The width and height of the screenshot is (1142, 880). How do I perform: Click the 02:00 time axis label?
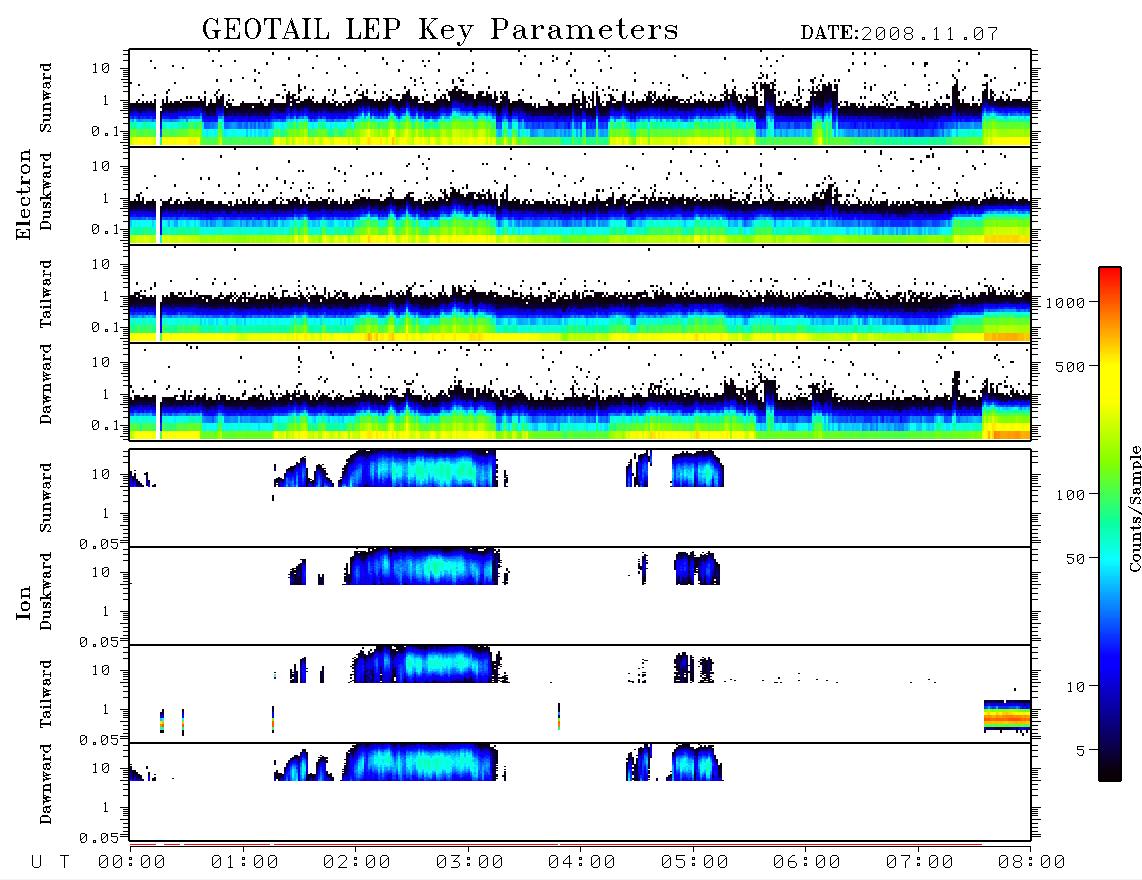point(357,863)
